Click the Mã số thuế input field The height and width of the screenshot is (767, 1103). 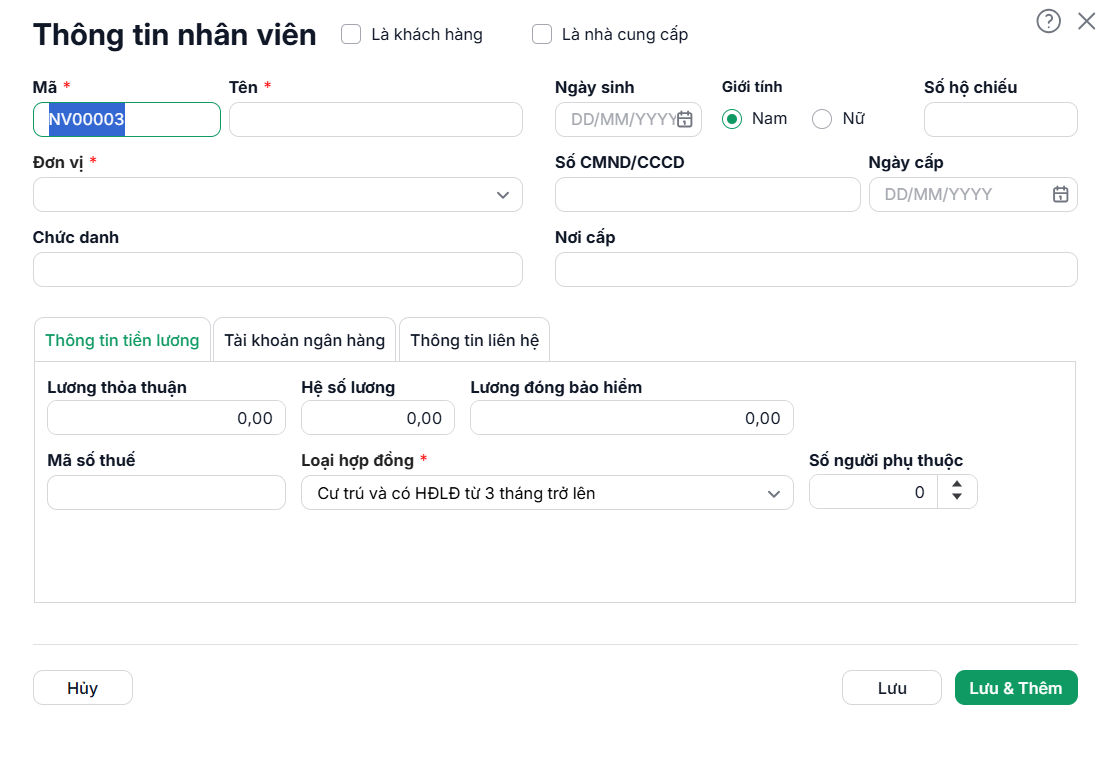pyautogui.click(x=167, y=493)
